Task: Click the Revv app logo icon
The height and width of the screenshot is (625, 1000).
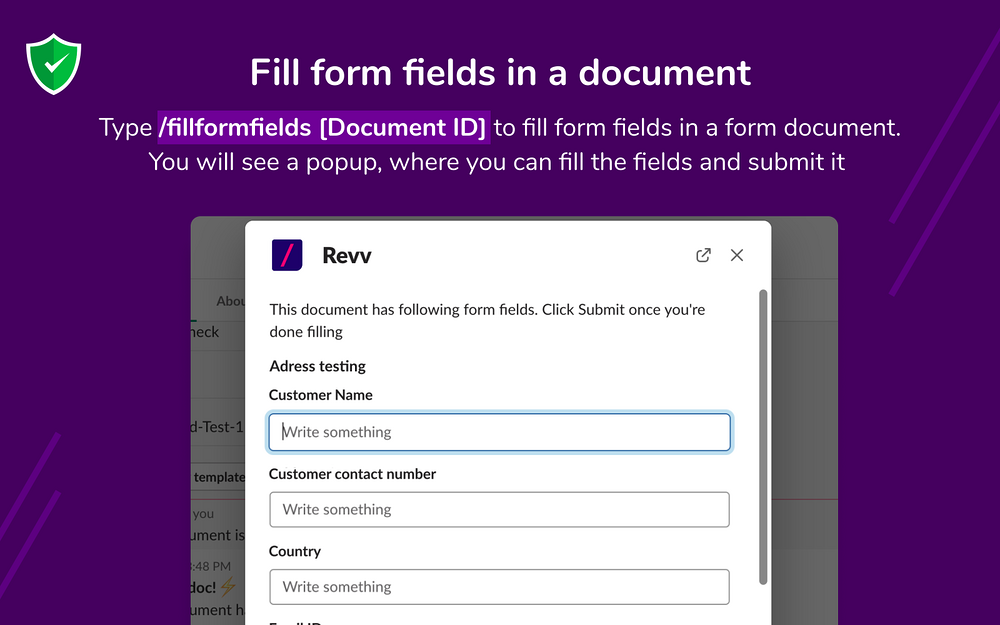Action: pyautogui.click(x=287, y=255)
